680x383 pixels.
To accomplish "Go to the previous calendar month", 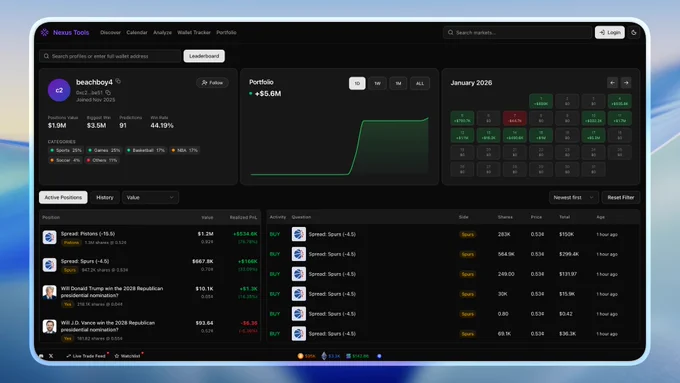I will coord(612,82).
